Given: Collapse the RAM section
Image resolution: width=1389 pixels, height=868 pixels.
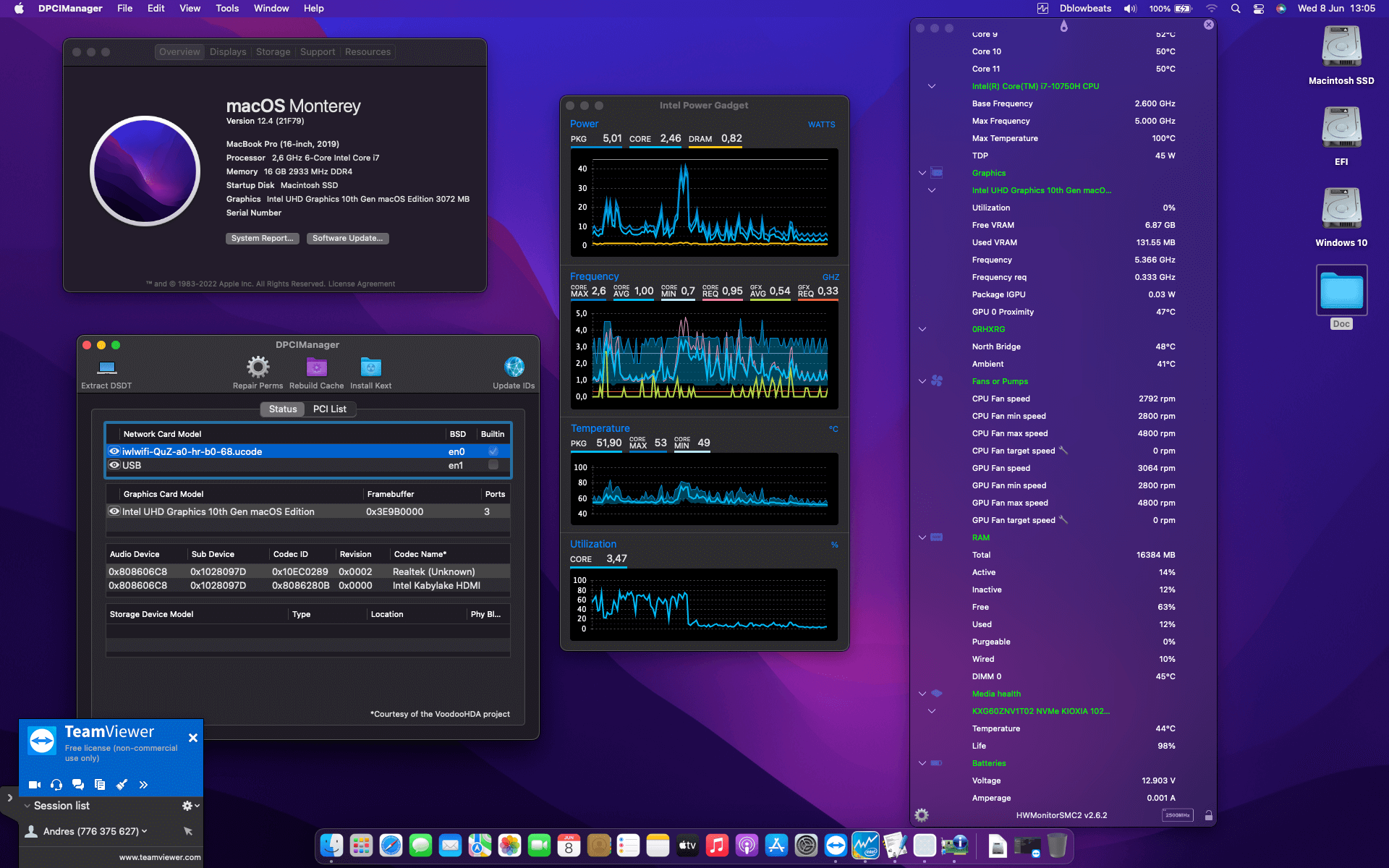Looking at the screenshot, I should (922, 537).
